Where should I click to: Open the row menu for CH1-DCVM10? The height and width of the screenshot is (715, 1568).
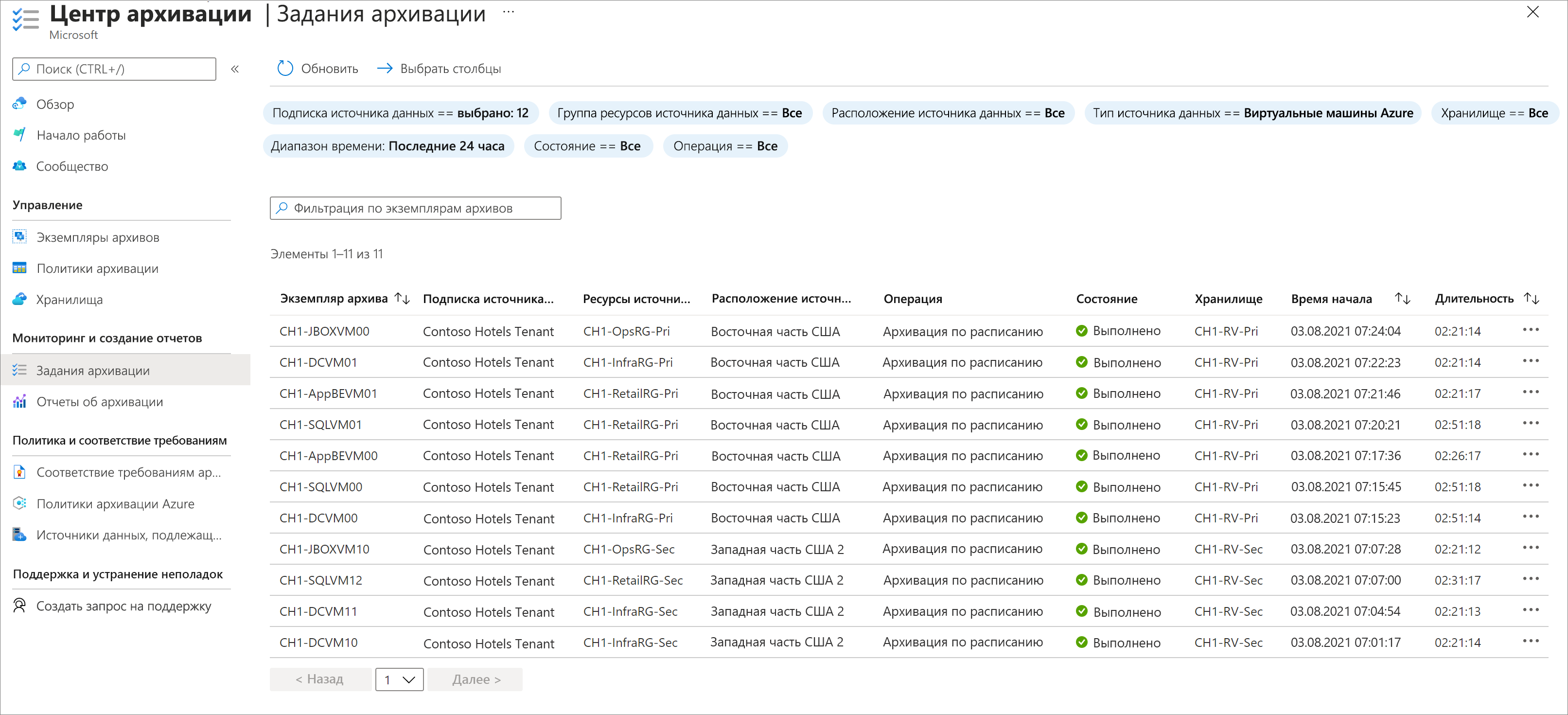click(x=1531, y=641)
